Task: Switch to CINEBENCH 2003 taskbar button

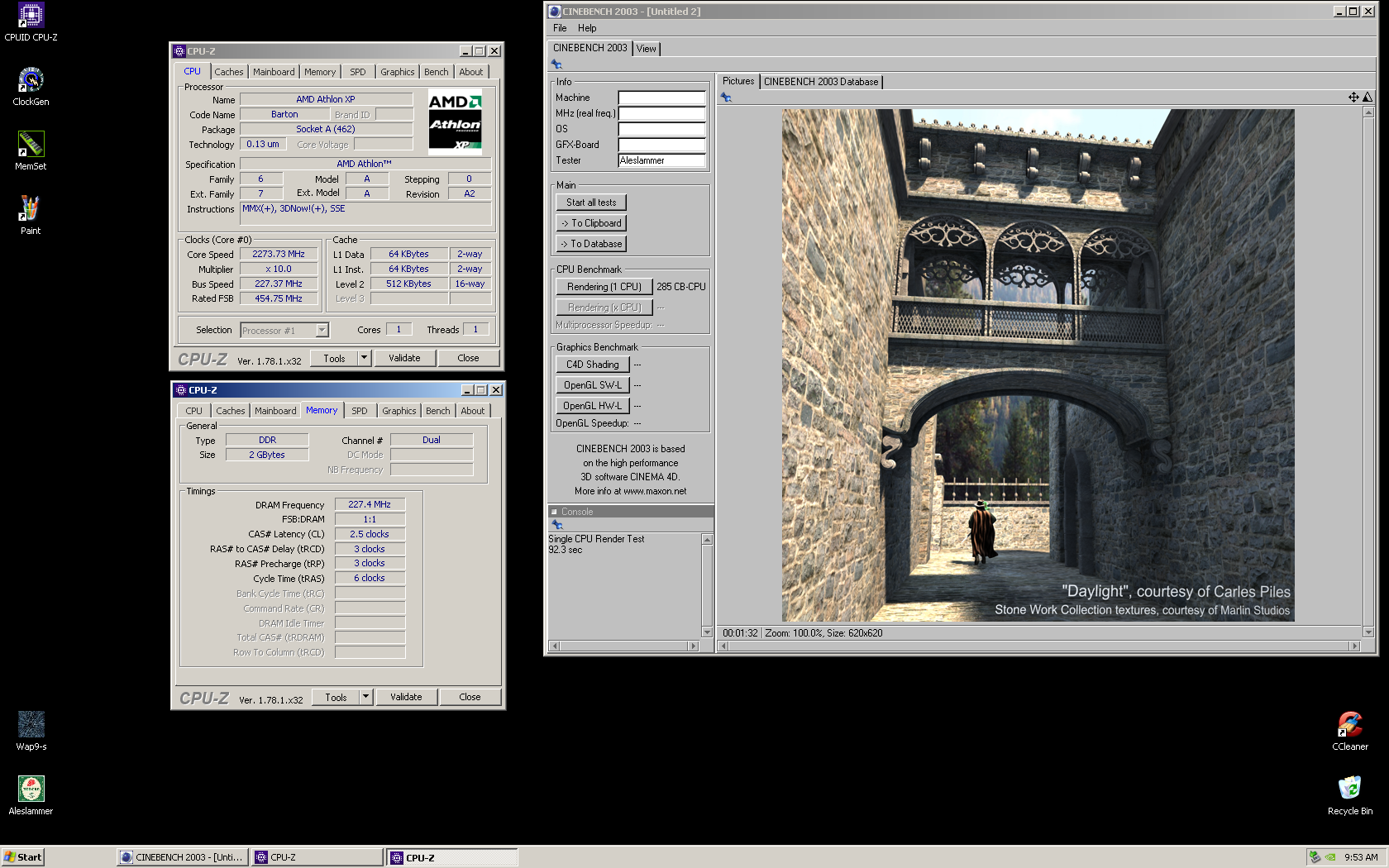Action: (183, 857)
